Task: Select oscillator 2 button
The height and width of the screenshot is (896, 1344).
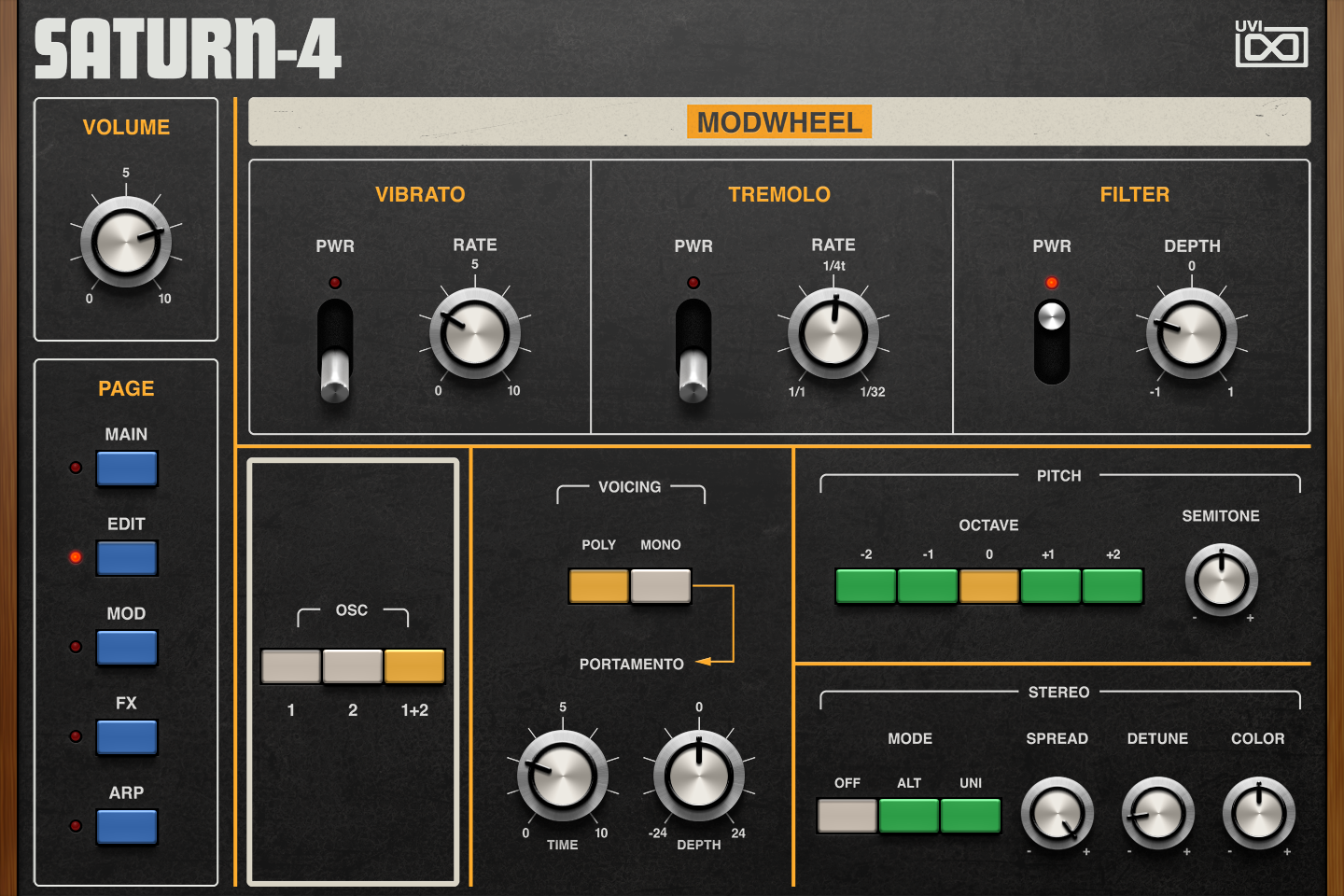Action: [353, 666]
